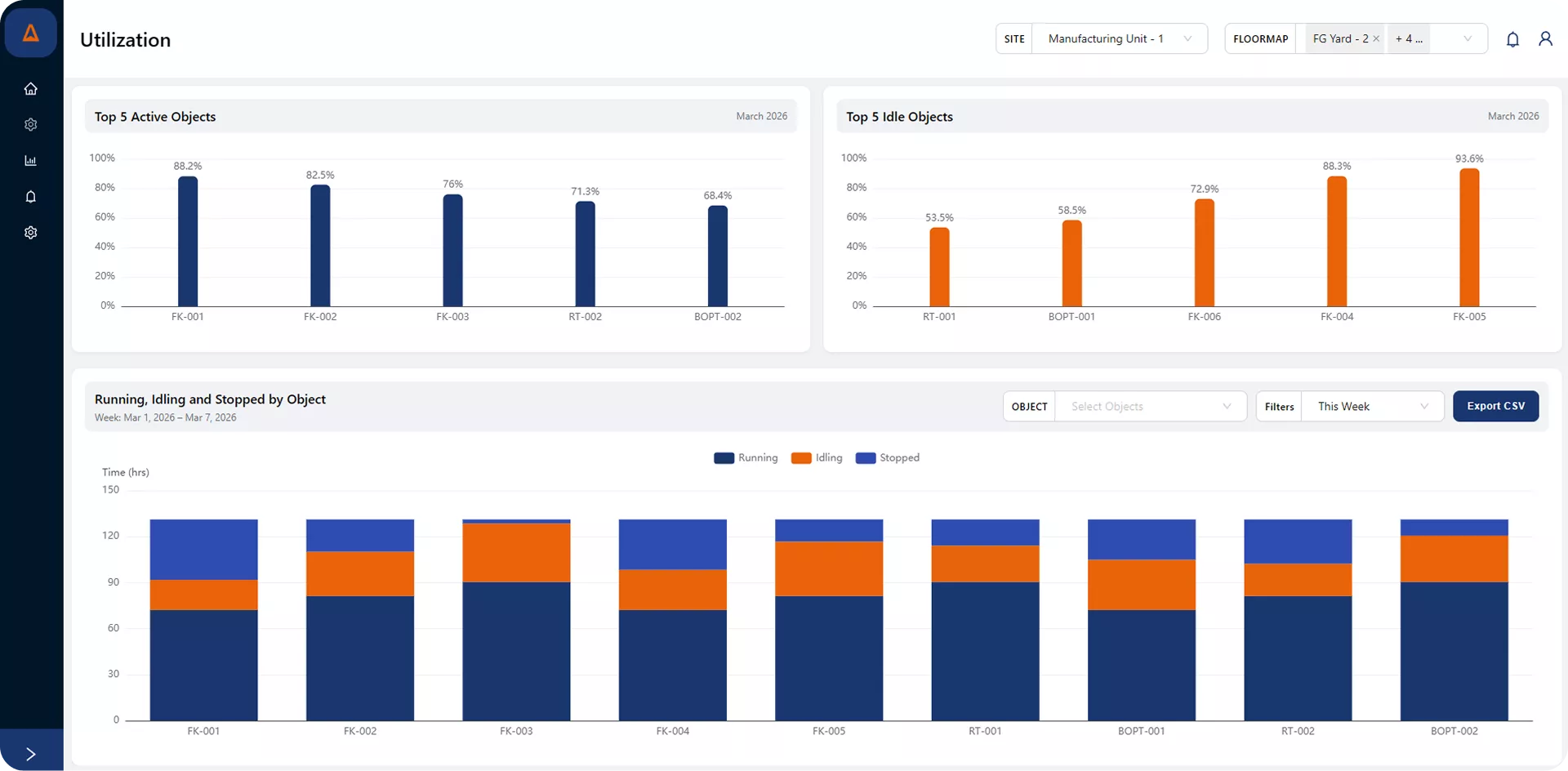Image resolution: width=1568 pixels, height=771 pixels.
Task: Click the FK-001 bar in Top 5 Active Objects
Action: (x=187, y=241)
